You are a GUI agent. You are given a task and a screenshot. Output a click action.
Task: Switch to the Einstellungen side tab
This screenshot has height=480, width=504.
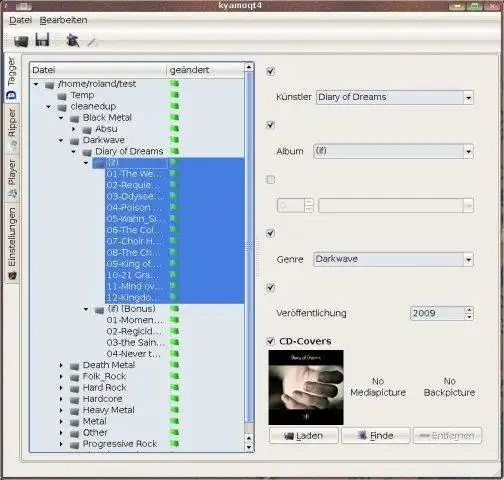coord(12,243)
